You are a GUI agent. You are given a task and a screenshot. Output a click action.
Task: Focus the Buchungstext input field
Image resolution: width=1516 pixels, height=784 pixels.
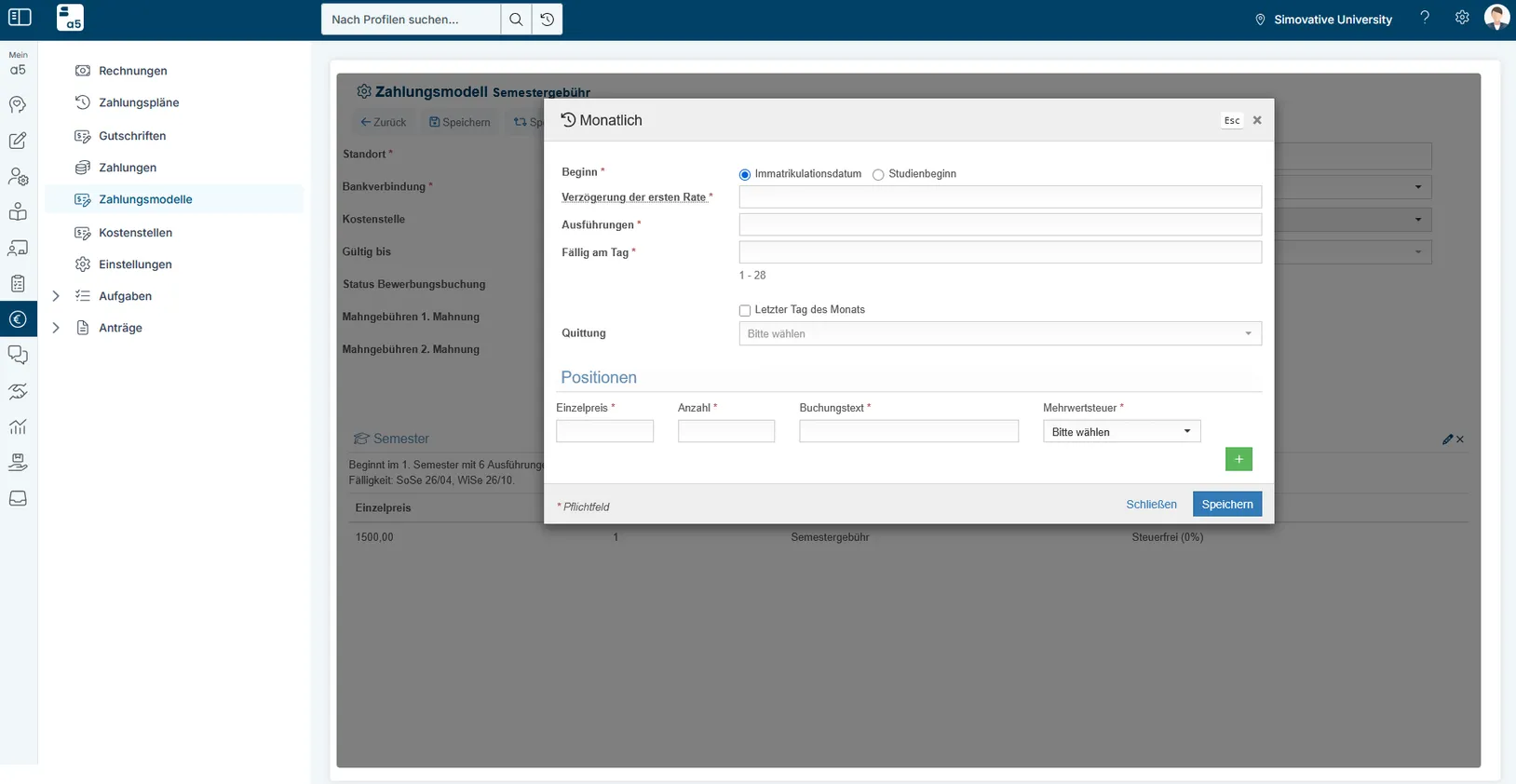(x=909, y=431)
